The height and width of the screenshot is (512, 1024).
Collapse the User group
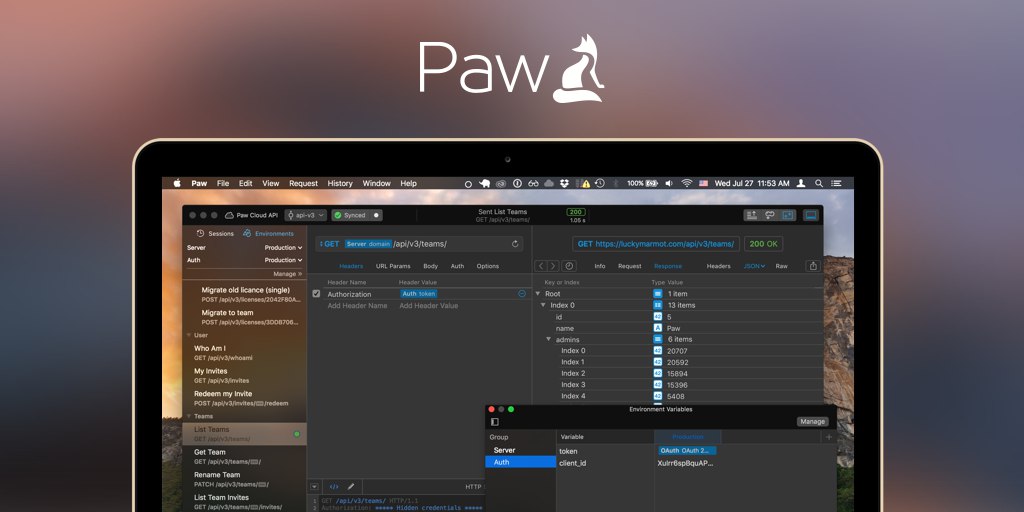[189, 335]
